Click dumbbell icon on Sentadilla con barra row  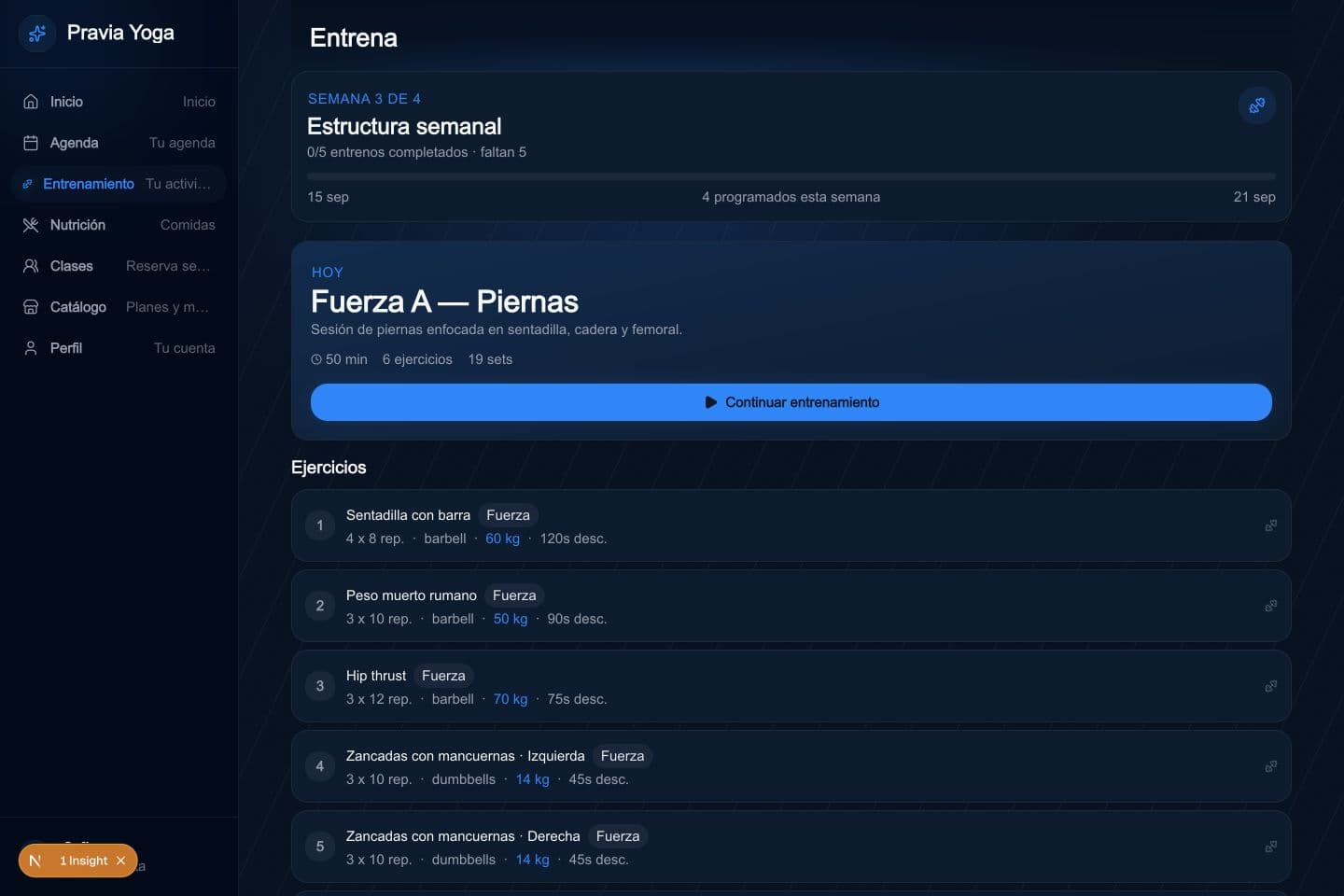point(1270,525)
